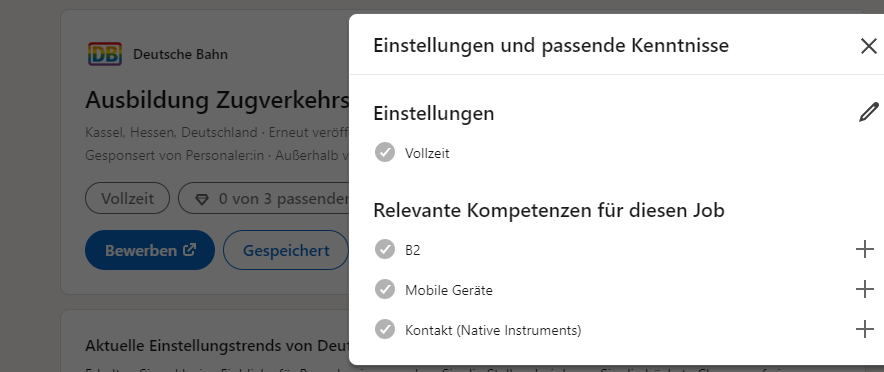Click the Mobile Geräte skill label
Screen dimensions: 884x372
click(x=449, y=290)
